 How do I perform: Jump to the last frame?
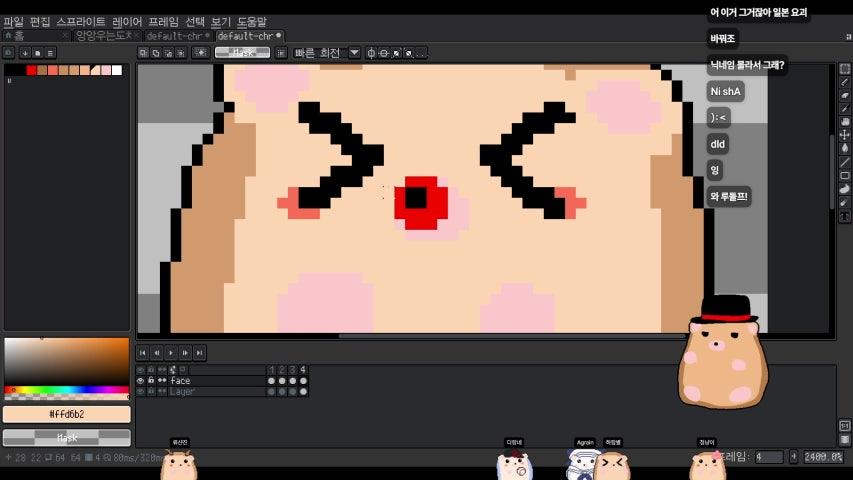[x=199, y=353]
